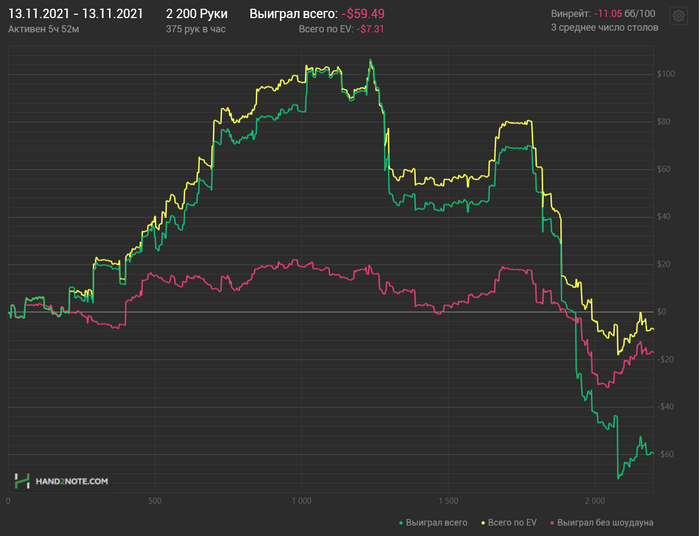Click the -$40 y-axis label
Viewport: 700px width, 536px height.
coord(665,407)
